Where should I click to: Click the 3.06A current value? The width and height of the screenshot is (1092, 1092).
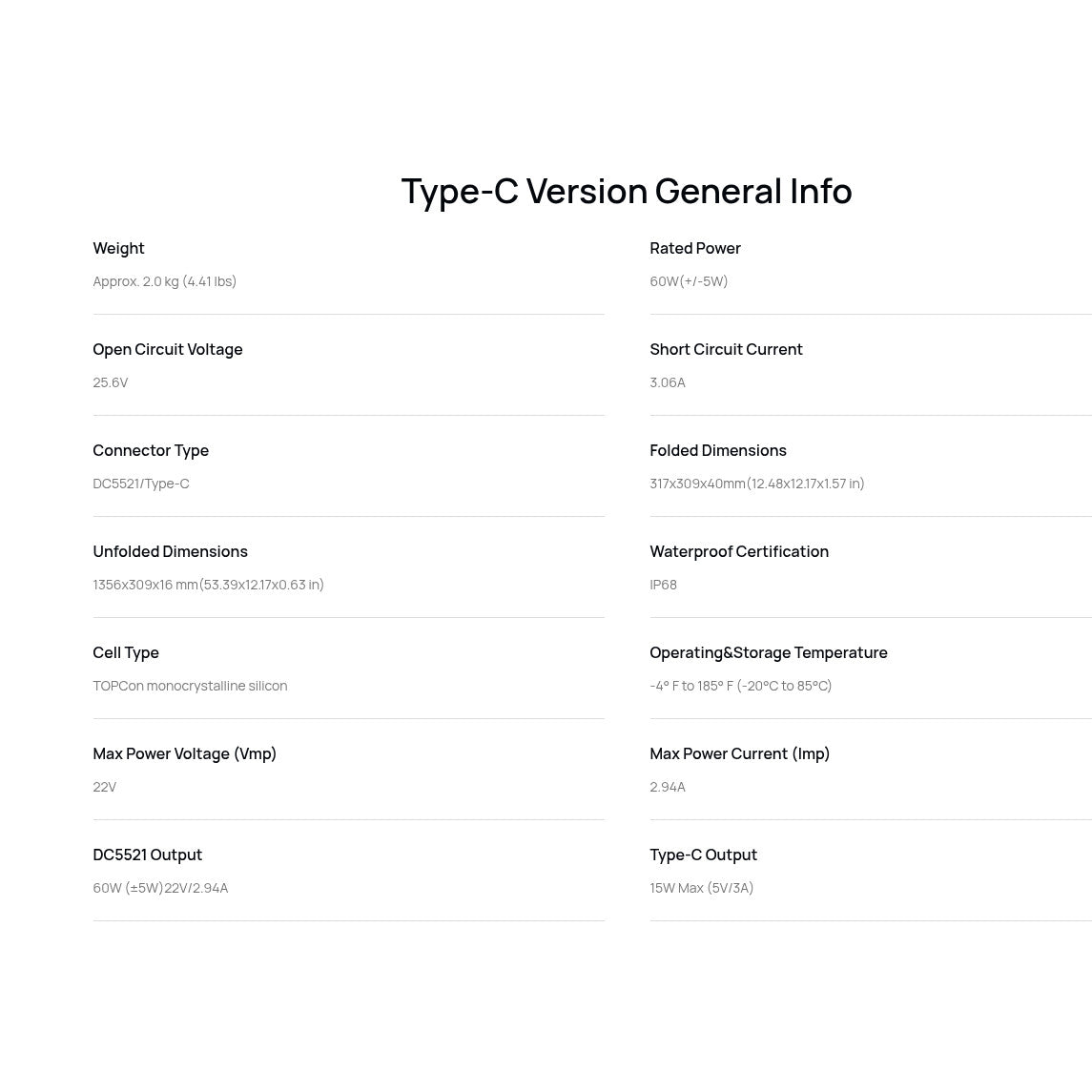click(x=668, y=382)
